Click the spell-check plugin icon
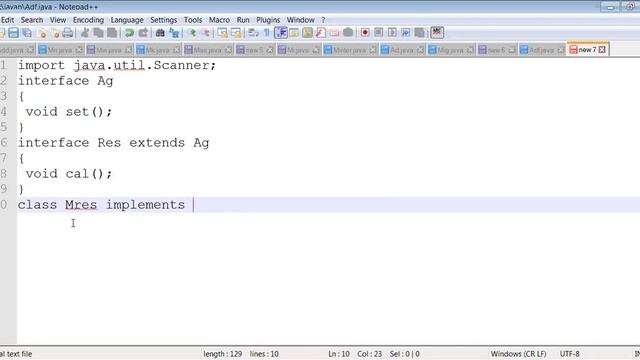 437,33
